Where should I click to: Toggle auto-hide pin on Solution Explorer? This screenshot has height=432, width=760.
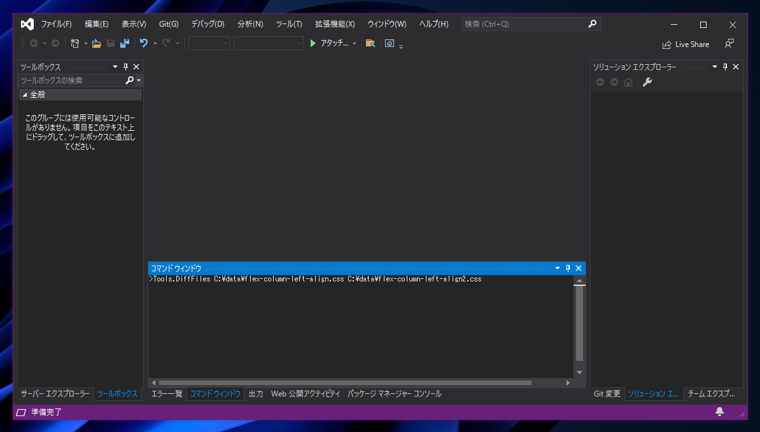pos(725,66)
